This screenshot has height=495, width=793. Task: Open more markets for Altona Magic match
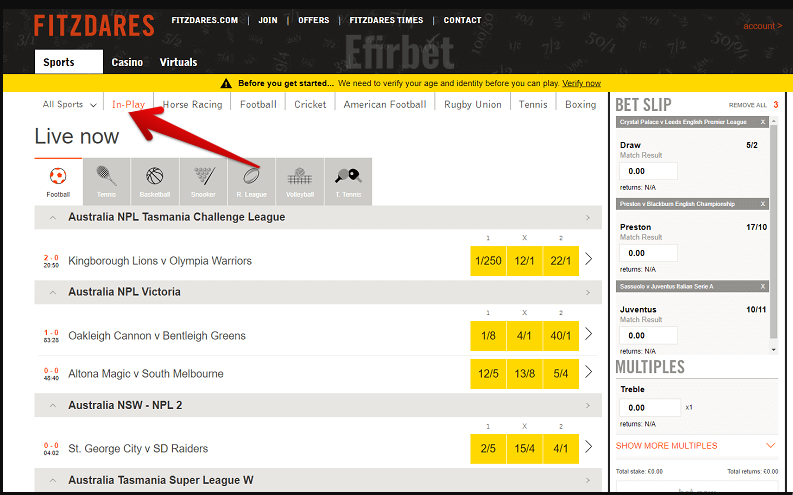click(x=588, y=372)
